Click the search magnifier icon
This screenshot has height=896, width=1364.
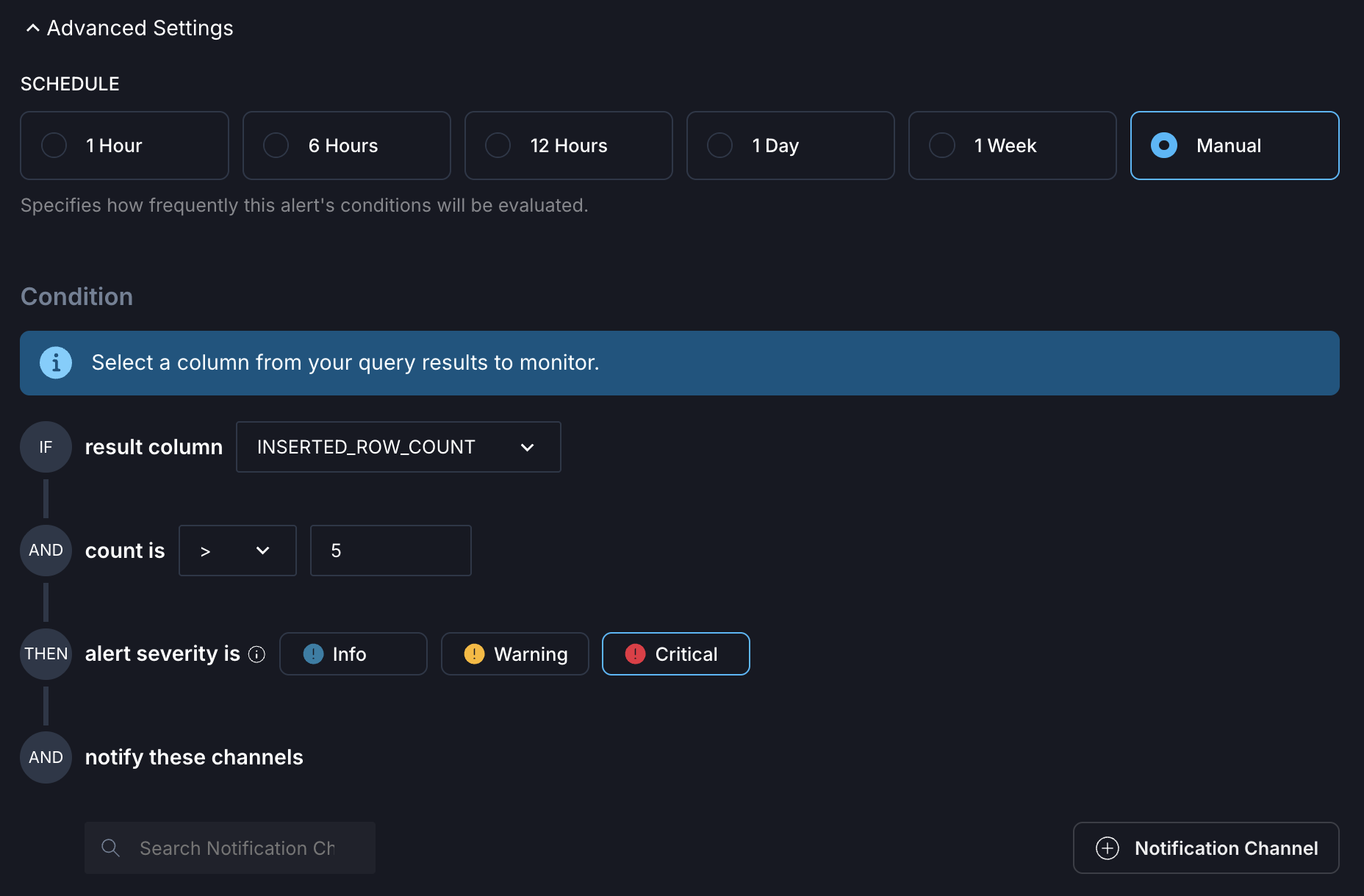point(110,847)
